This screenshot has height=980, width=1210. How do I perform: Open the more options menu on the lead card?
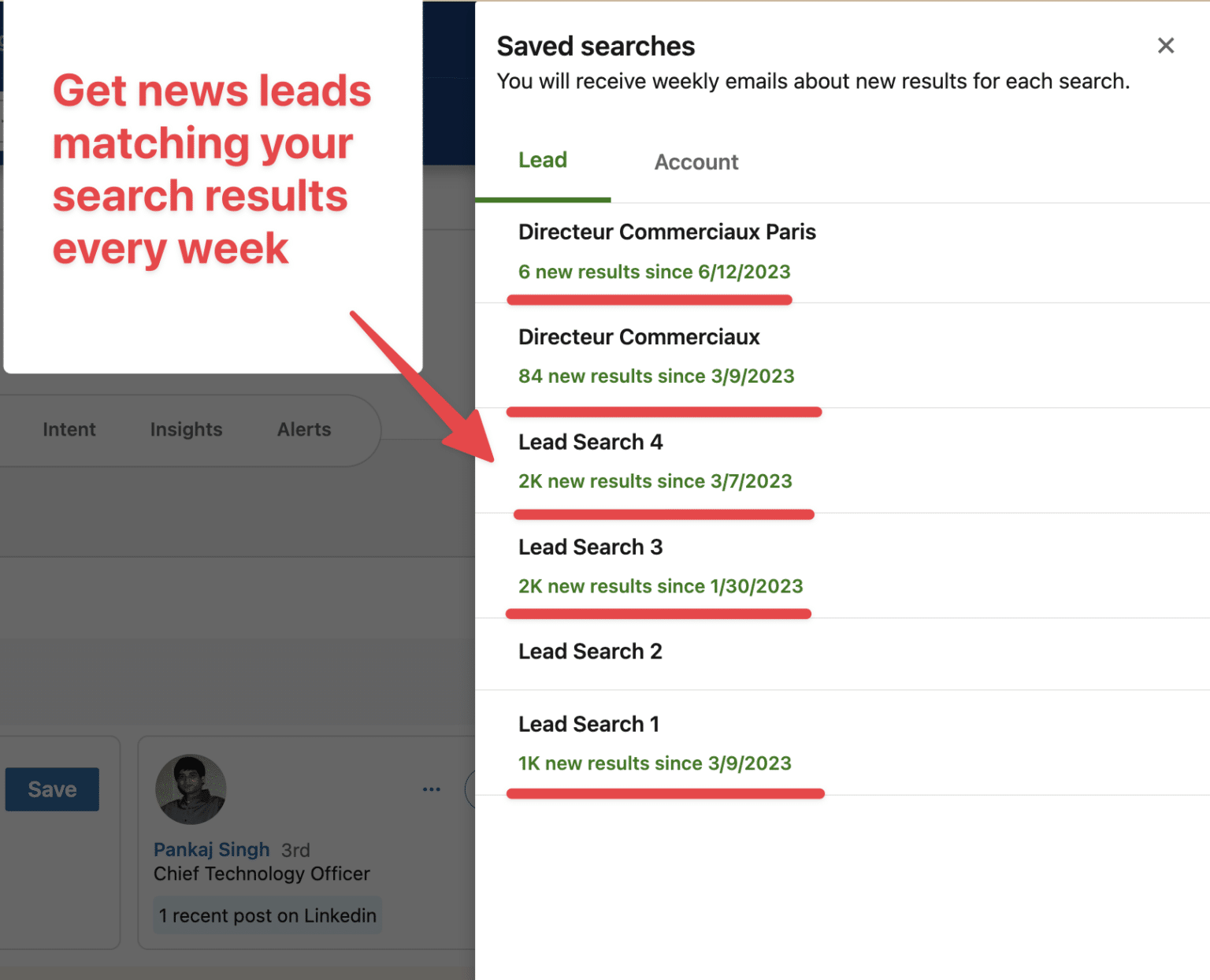point(431,789)
